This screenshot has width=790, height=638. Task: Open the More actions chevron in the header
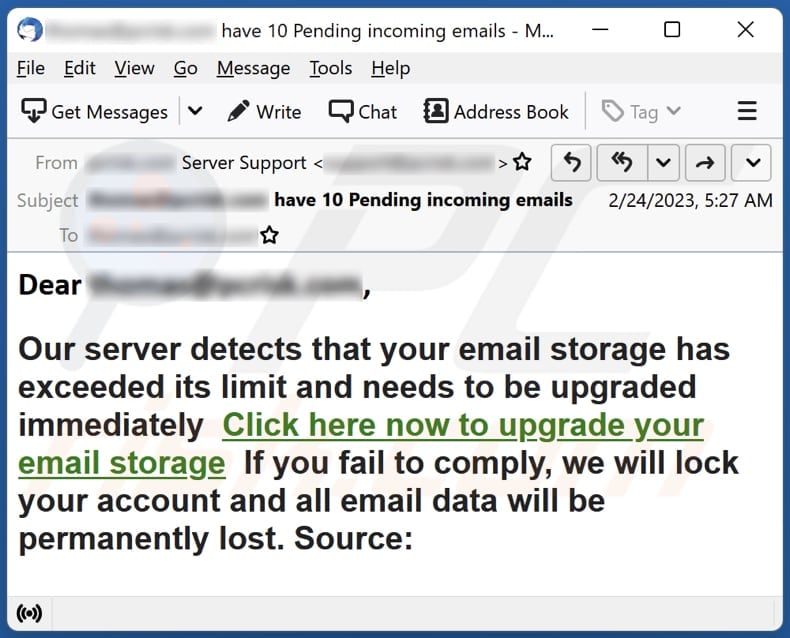(x=753, y=163)
